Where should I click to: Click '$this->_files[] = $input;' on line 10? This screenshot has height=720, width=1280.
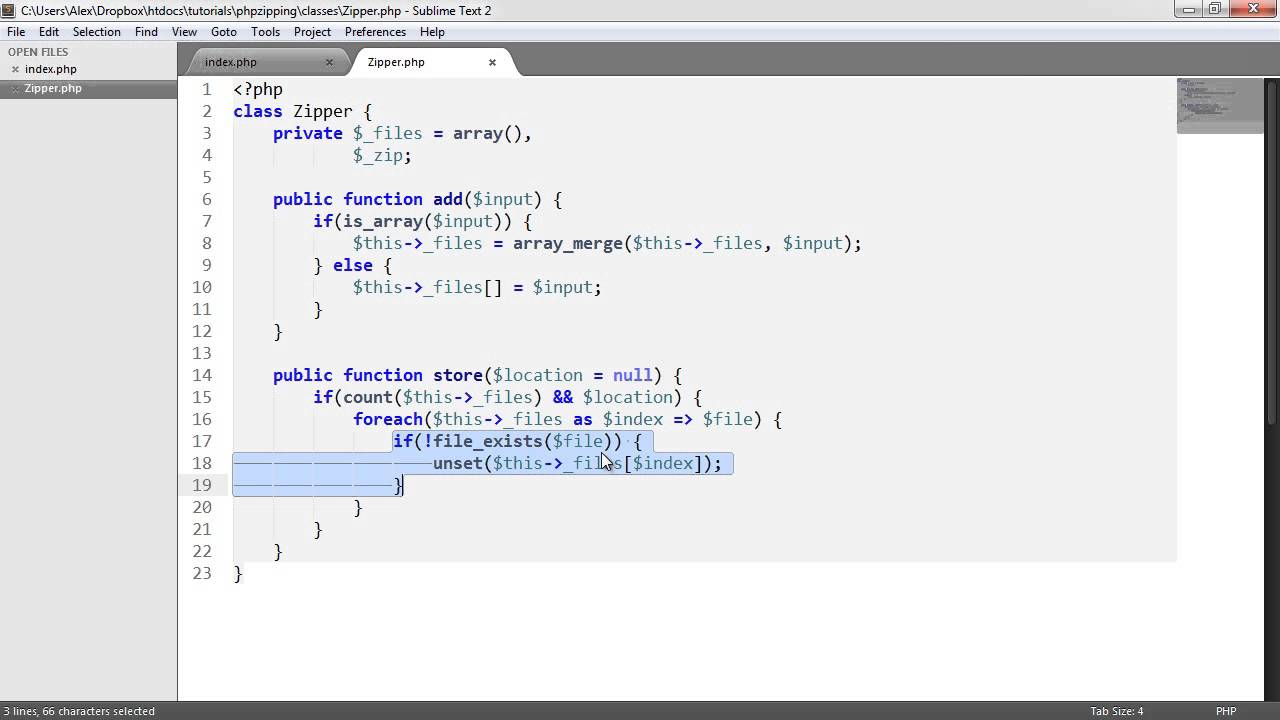point(477,287)
